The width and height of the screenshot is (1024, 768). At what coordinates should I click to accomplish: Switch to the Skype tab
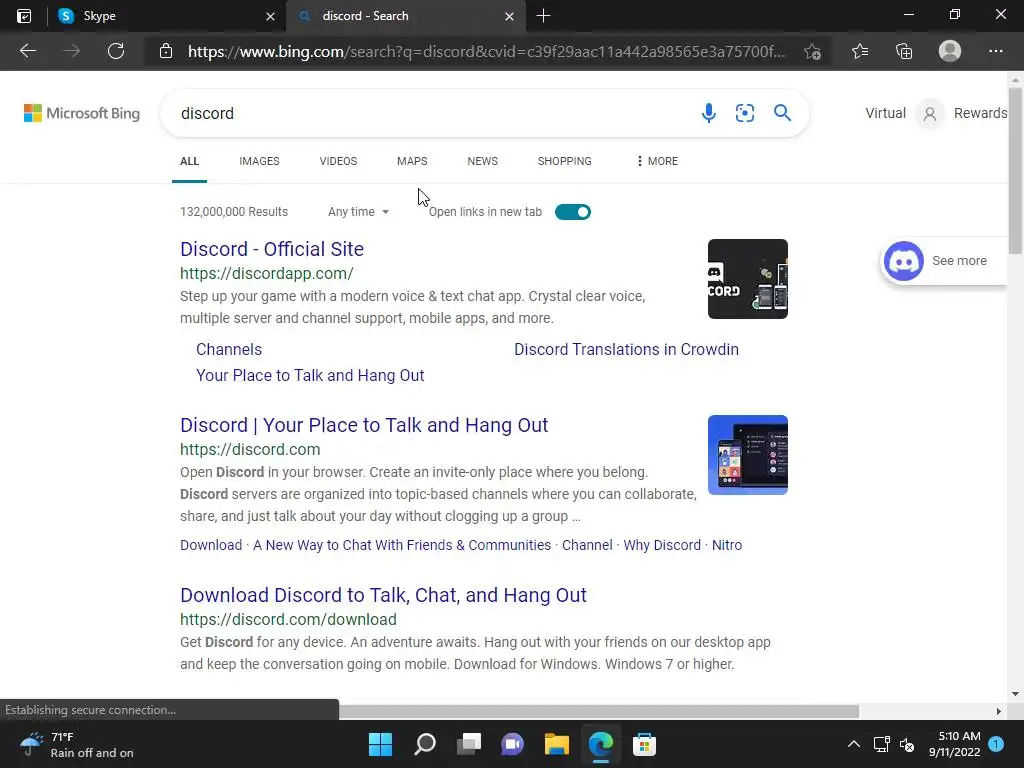(167, 16)
